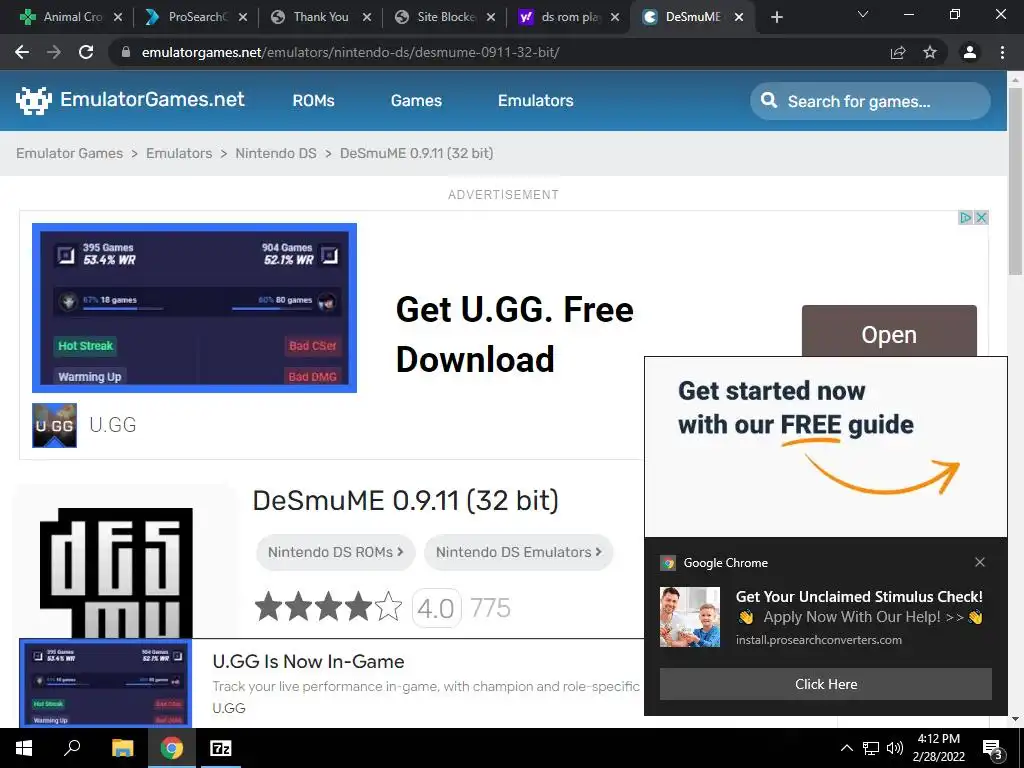
Task: Click the EmulatorGames.net logo
Action: 130,100
